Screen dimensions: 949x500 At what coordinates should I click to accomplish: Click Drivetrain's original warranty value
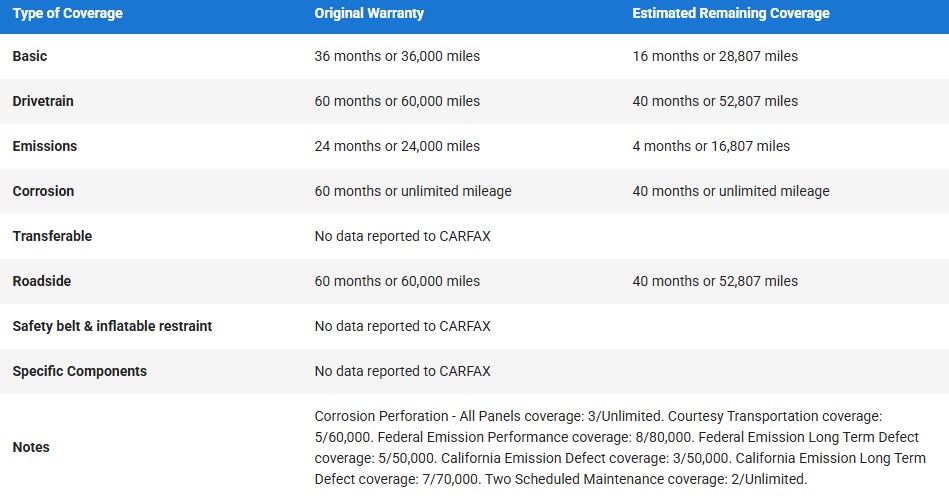pyautogui.click(x=397, y=101)
